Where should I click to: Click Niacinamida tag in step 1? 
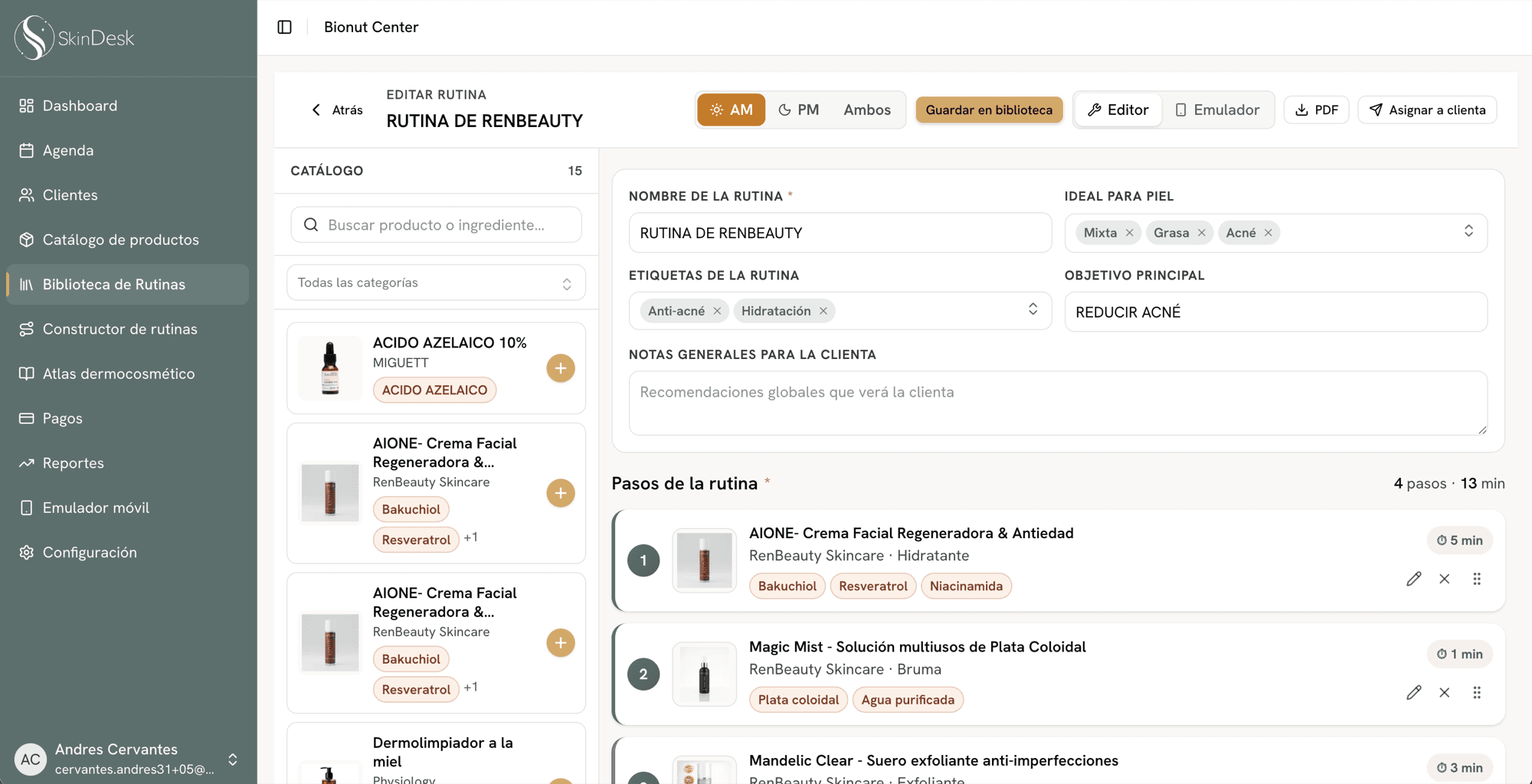pos(966,586)
